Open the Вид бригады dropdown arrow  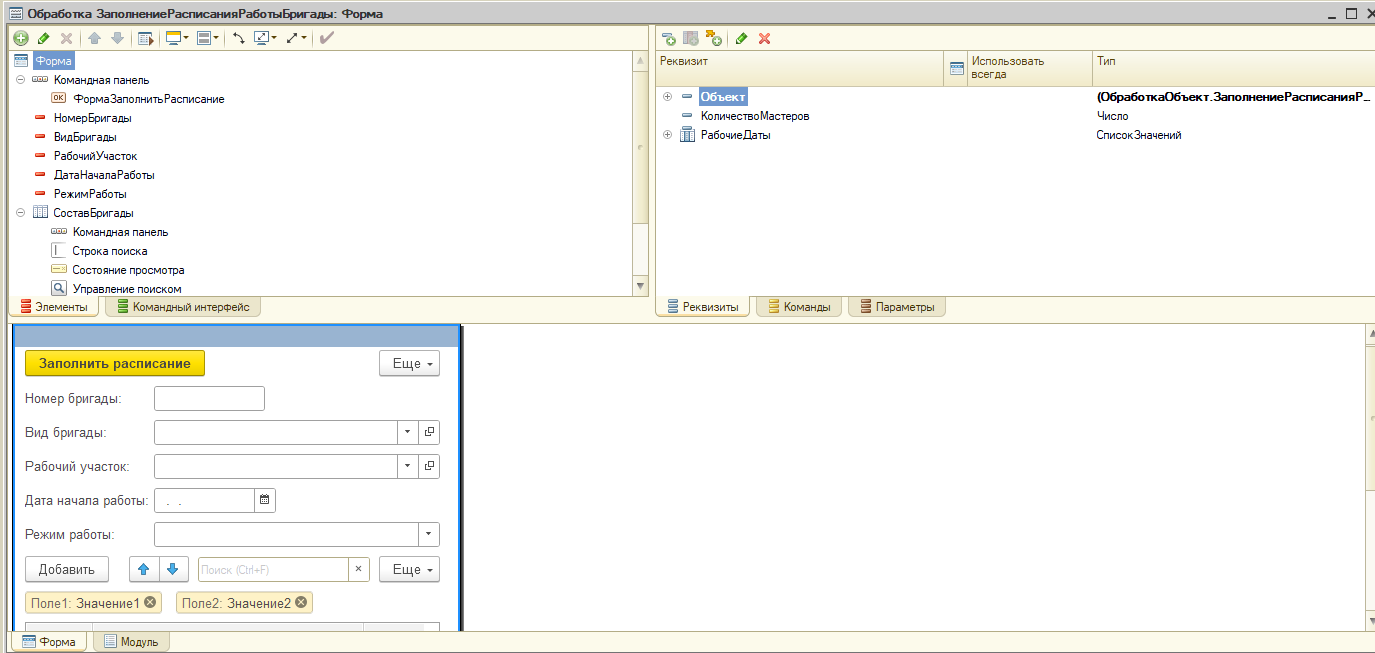(x=408, y=432)
